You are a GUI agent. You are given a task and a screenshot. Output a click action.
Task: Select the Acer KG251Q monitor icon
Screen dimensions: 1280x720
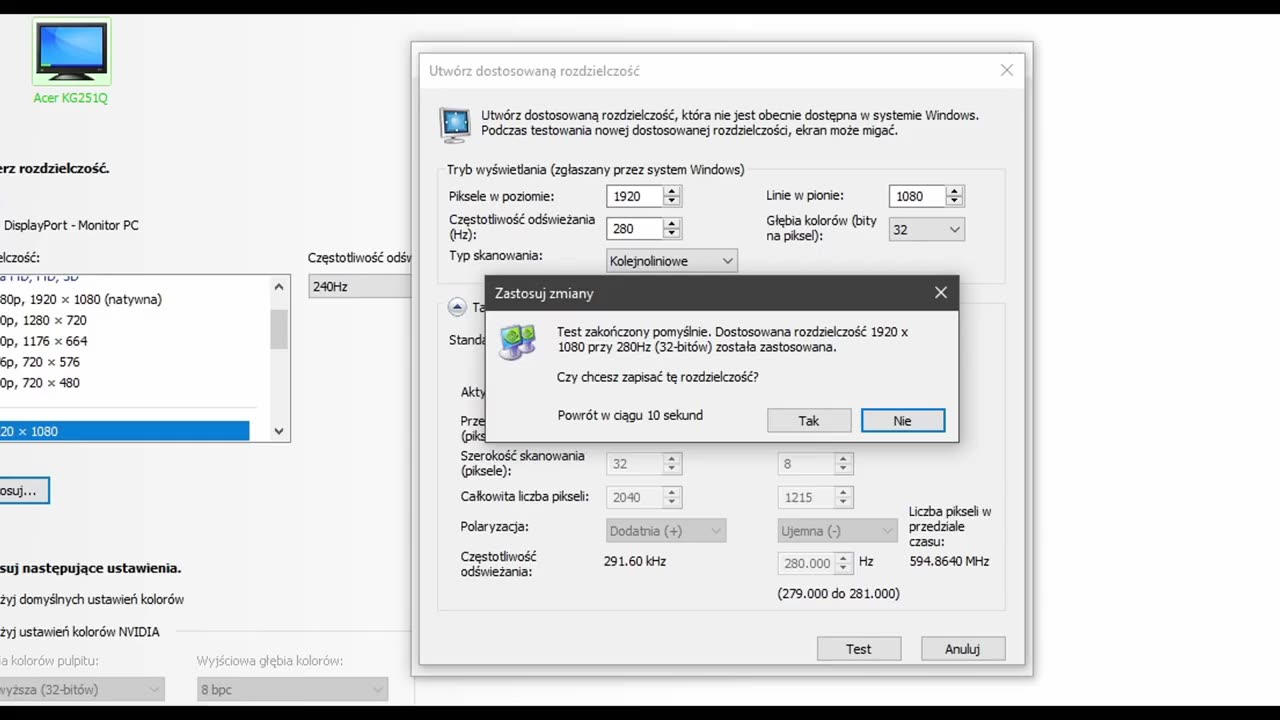pyautogui.click(x=71, y=52)
